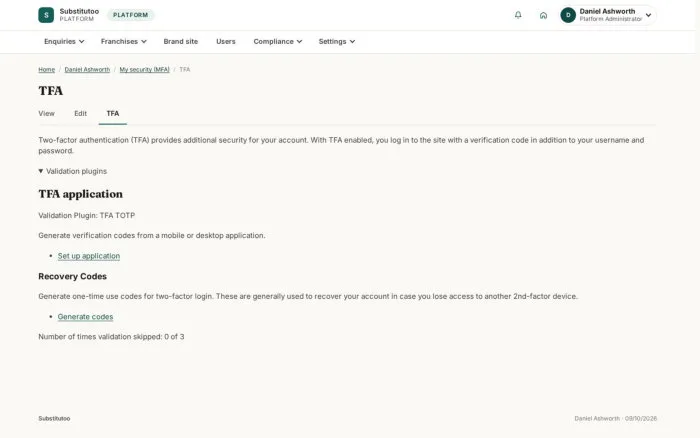This screenshot has width=700, height=438.
Task: Click 'Validation Plugin: TFA TOTP' text
Action: coord(87,215)
